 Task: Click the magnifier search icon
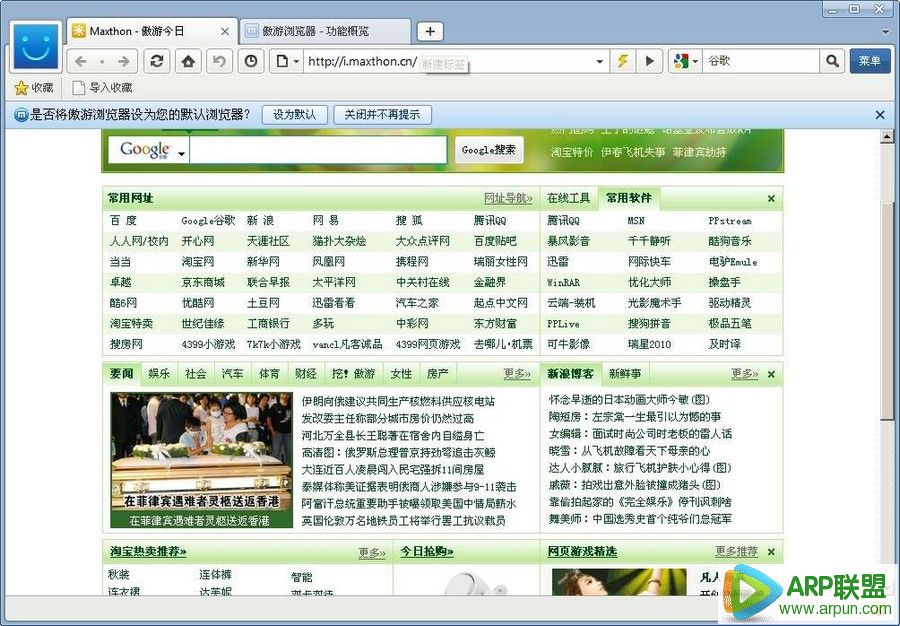(x=832, y=61)
